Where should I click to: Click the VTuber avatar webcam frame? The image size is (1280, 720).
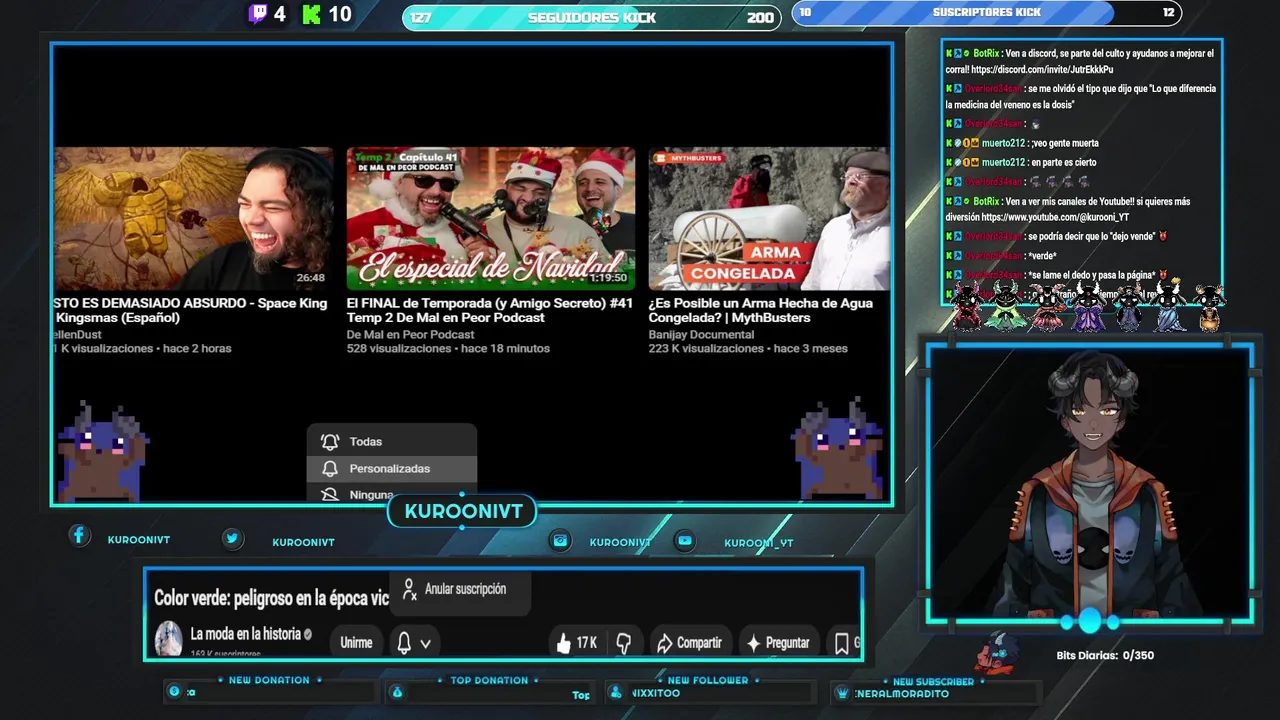[x=1090, y=484]
